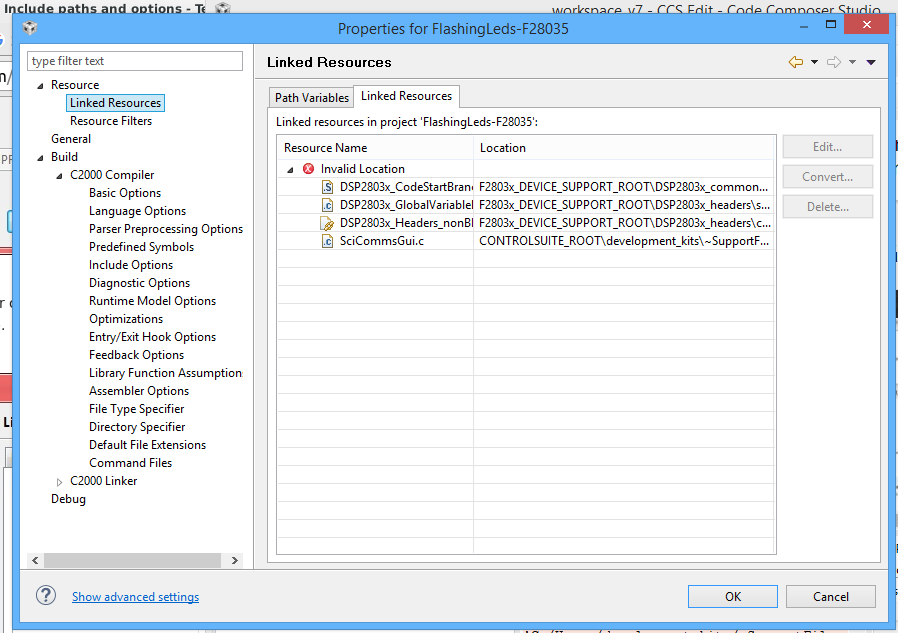The image size is (898, 633).
Task: Click the back navigation arrow icon
Action: tap(795, 62)
